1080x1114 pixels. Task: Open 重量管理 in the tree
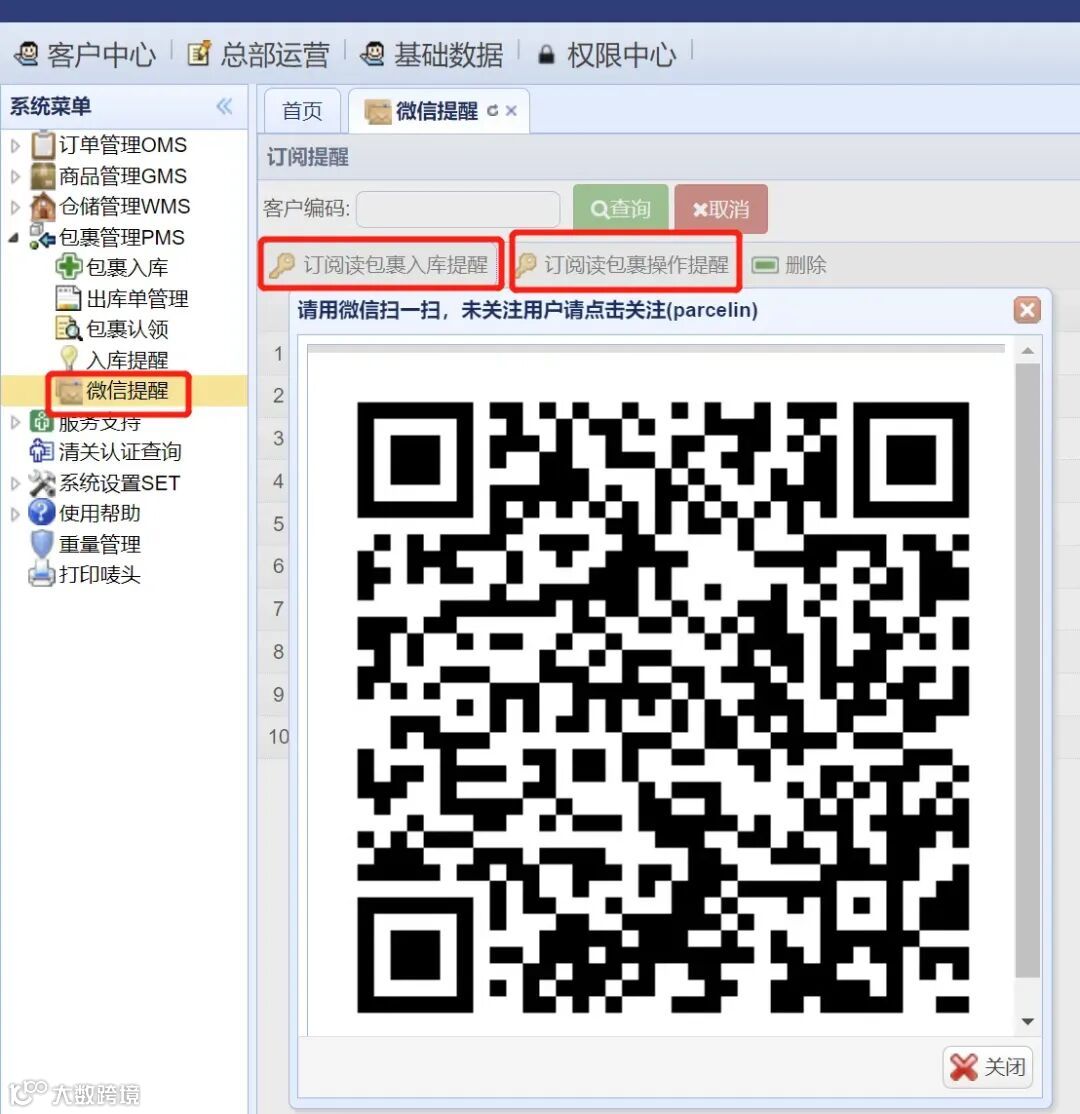(99, 544)
